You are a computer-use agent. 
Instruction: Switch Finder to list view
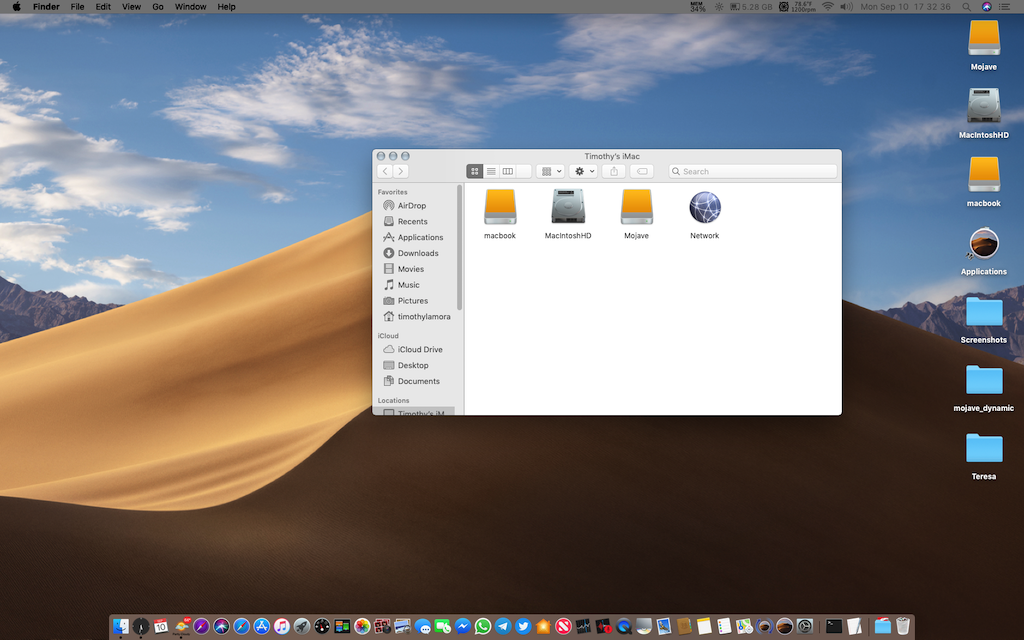pyautogui.click(x=491, y=171)
